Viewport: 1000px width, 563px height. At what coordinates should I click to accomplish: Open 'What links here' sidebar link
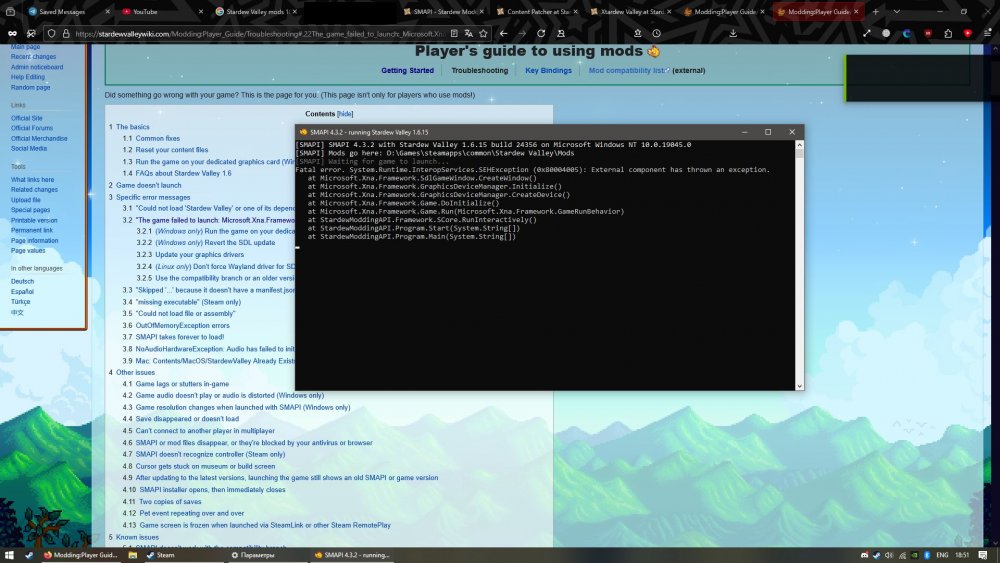(x=33, y=180)
